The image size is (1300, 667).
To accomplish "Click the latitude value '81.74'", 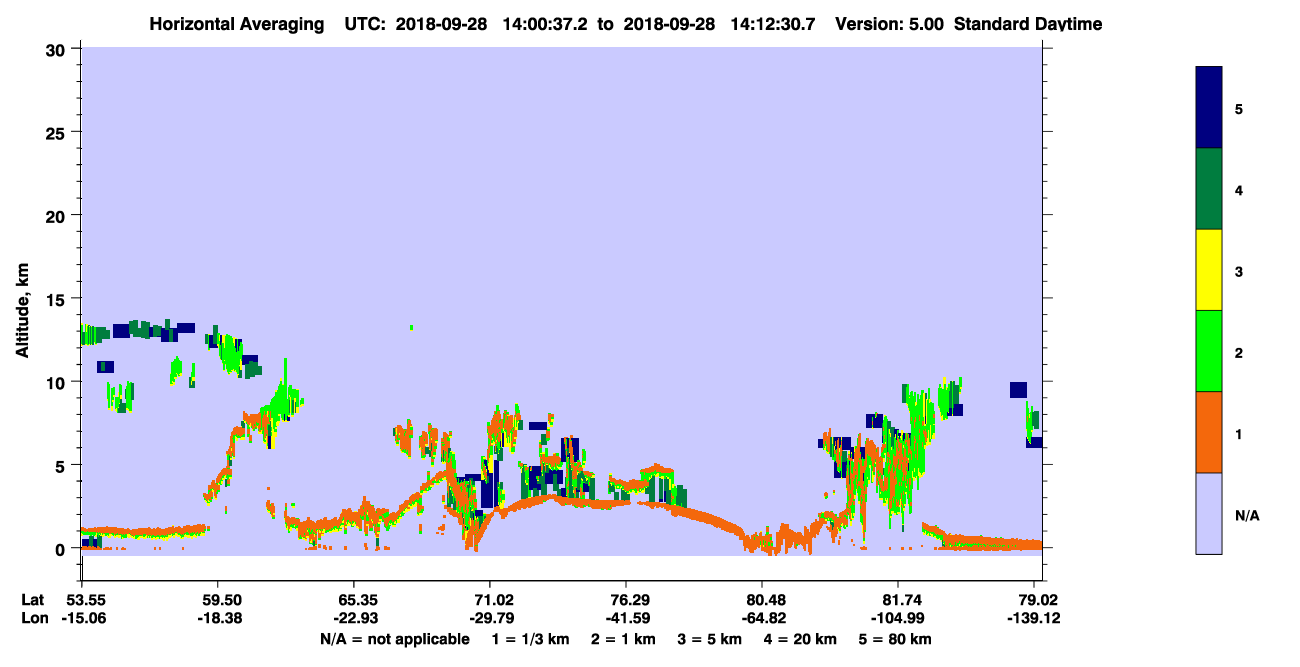I will pos(898,600).
